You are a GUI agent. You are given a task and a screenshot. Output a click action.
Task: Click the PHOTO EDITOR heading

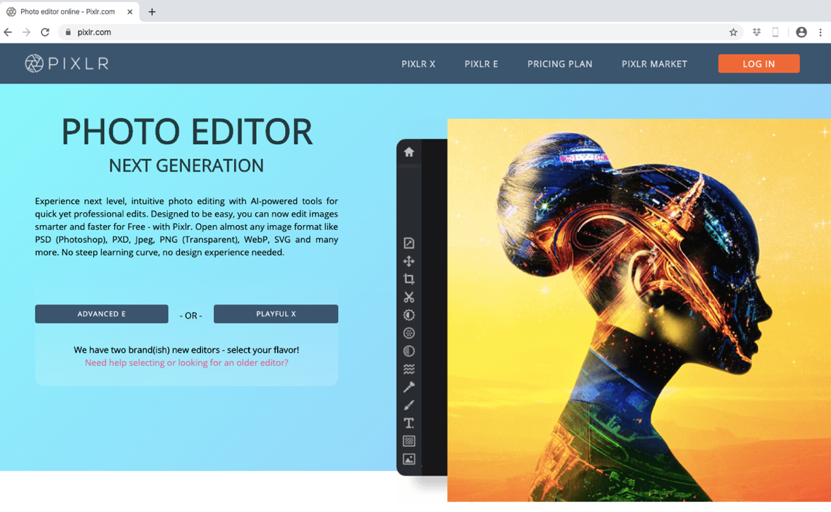tap(187, 132)
